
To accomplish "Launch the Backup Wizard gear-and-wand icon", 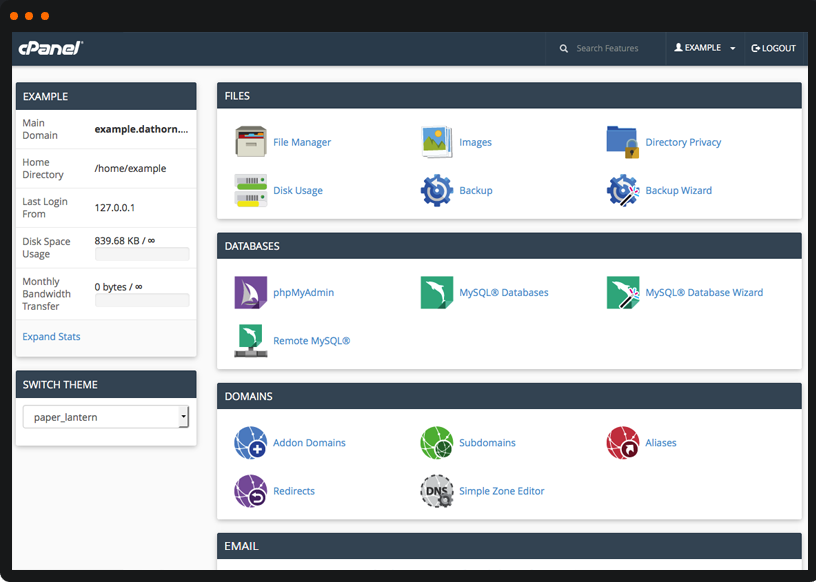I will [622, 190].
